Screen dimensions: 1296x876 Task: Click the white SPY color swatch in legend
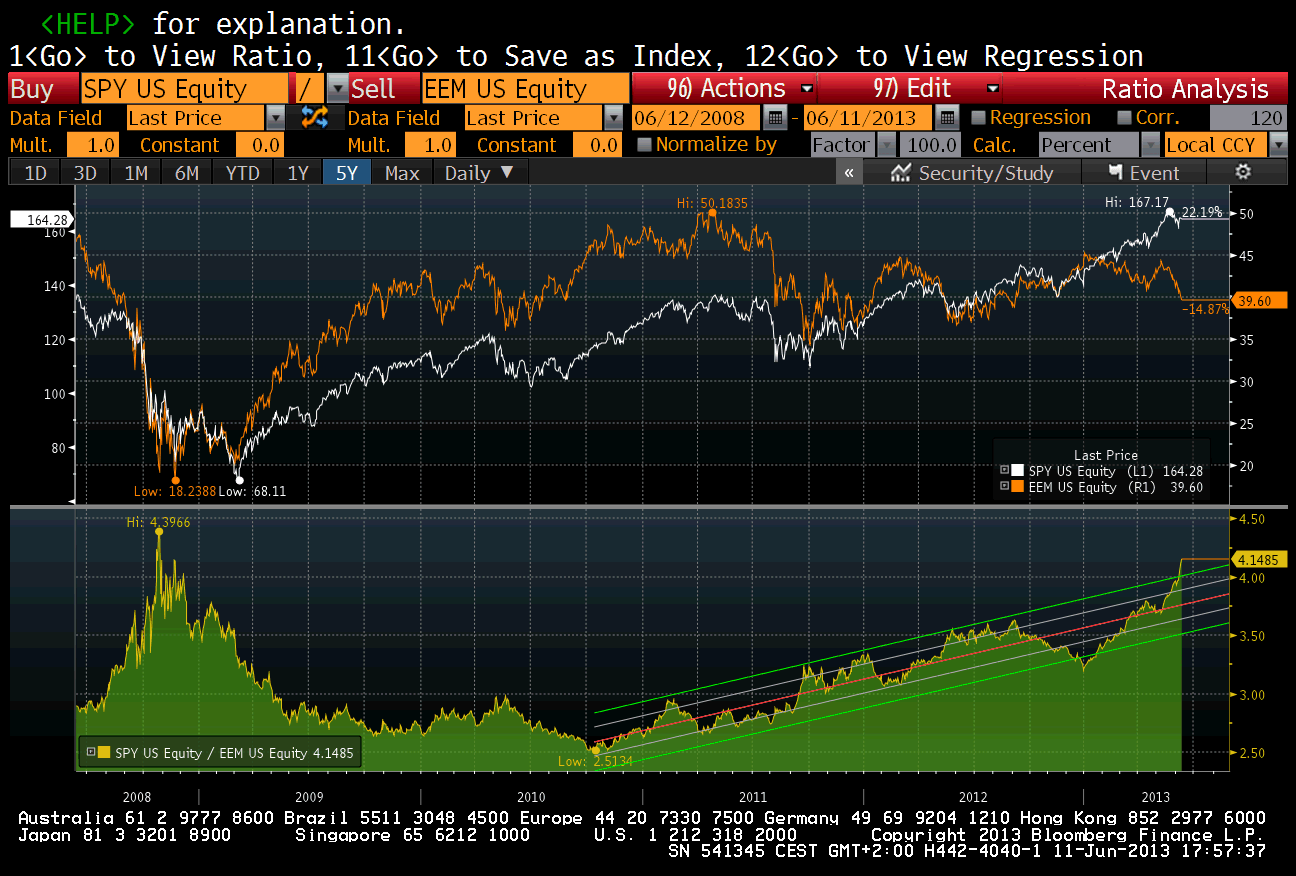click(1018, 470)
